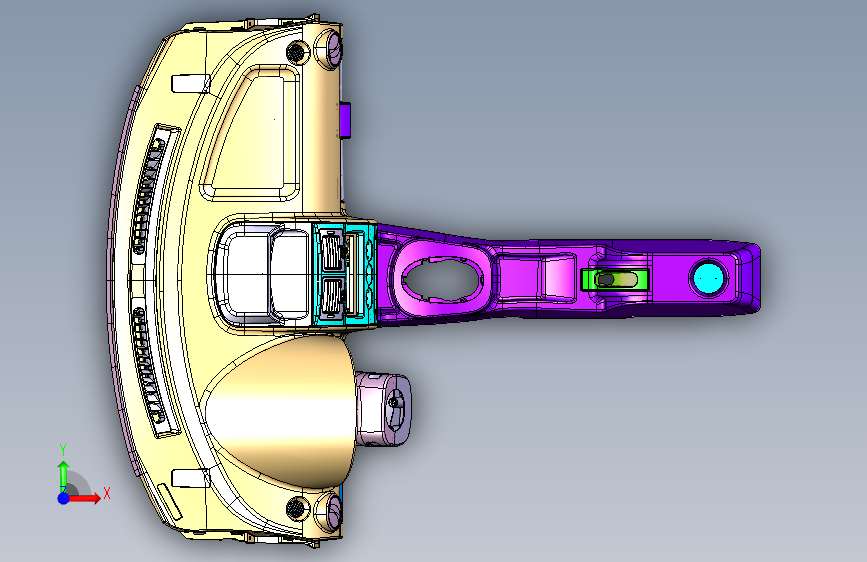The height and width of the screenshot is (562, 867).
Task: Click the blue Z axis ball of triad
Action: click(x=64, y=498)
